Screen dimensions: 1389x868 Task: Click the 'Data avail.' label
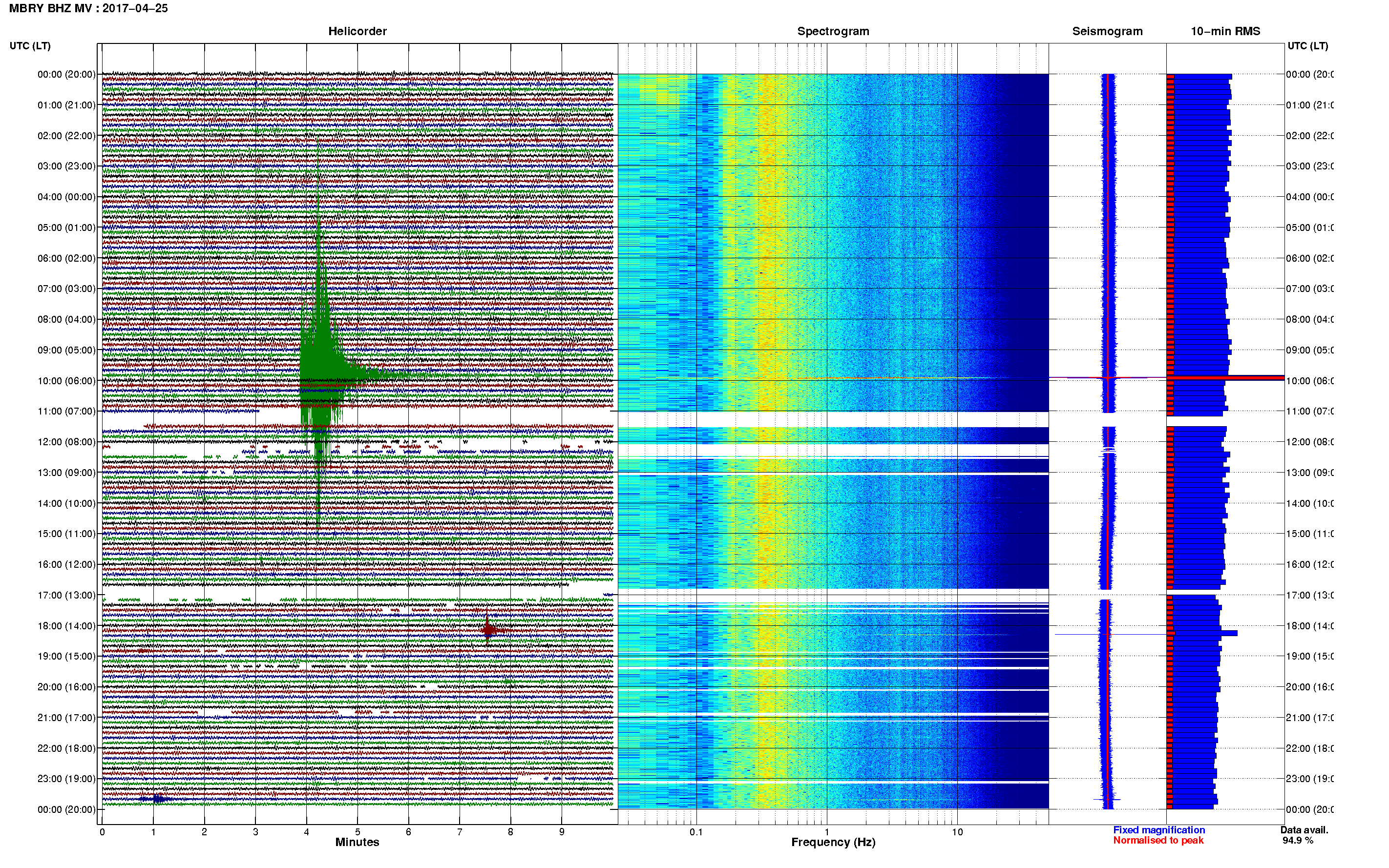1304,829
